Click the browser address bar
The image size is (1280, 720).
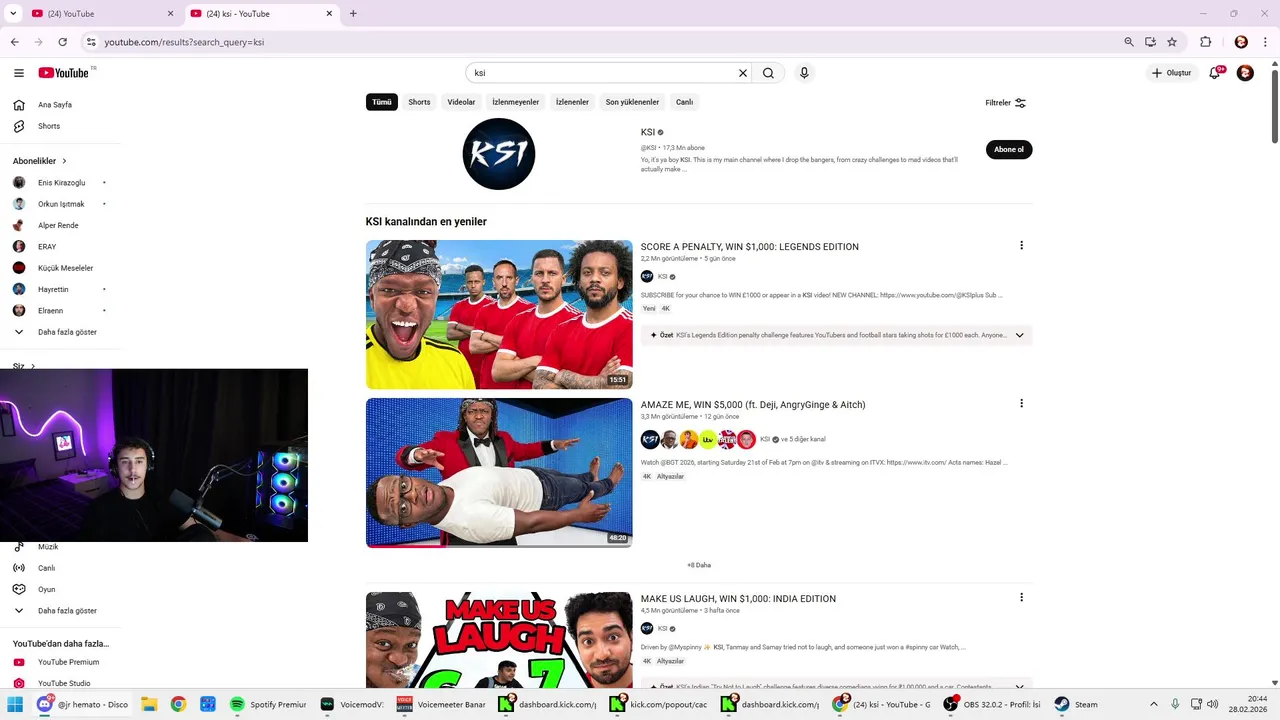pyautogui.click(x=600, y=42)
